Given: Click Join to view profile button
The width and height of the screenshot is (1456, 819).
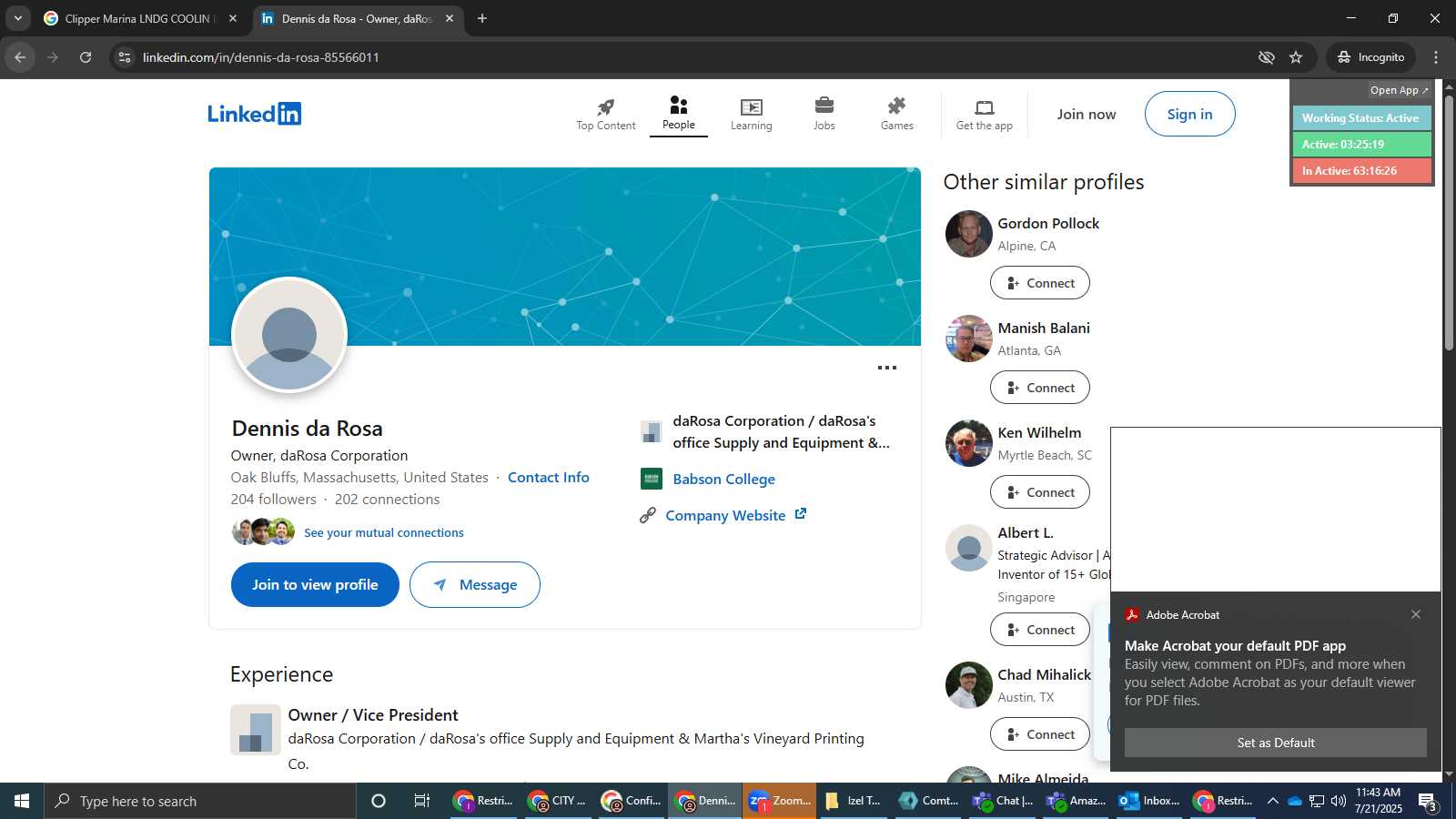Looking at the screenshot, I should [315, 584].
